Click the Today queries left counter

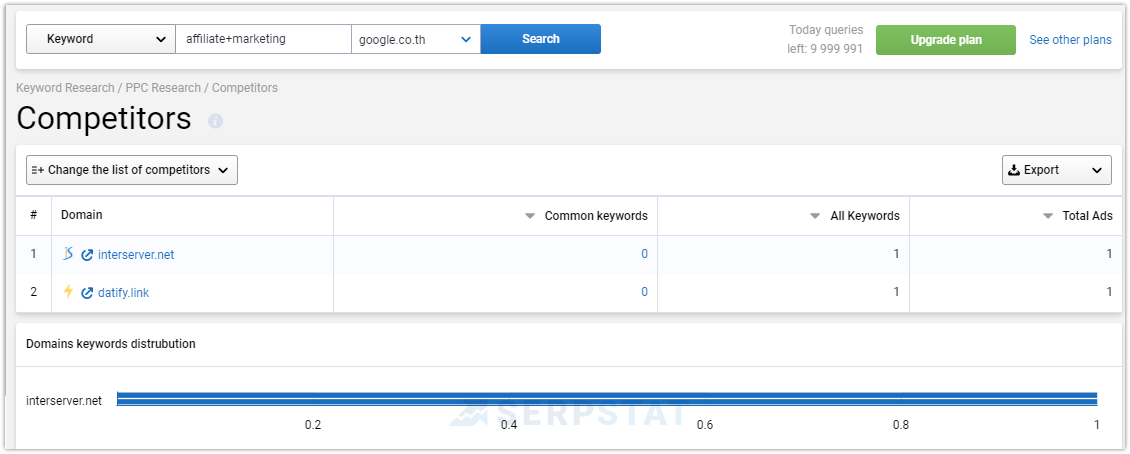pyautogui.click(x=825, y=40)
